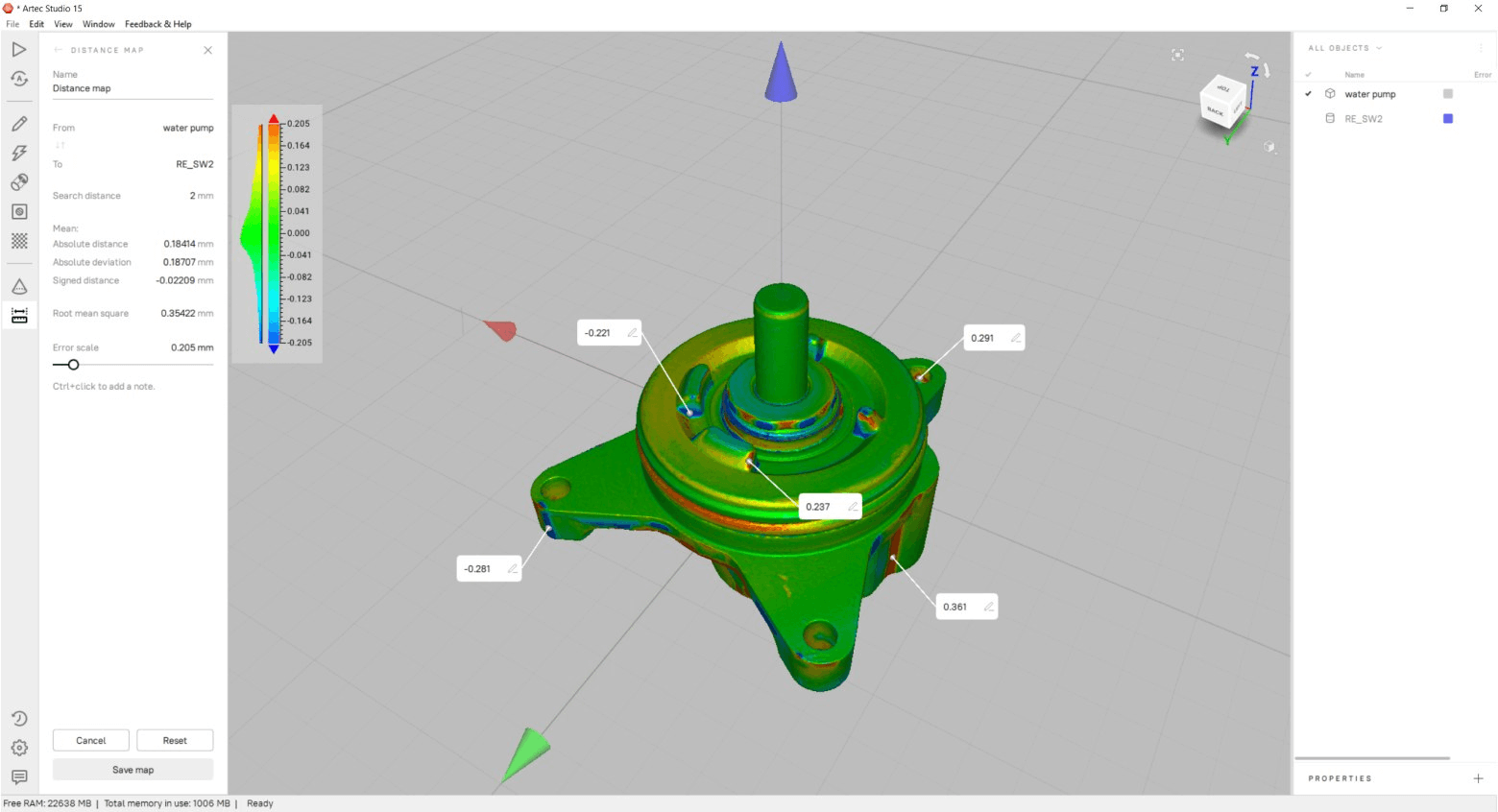Open the Fast processing lightning tool
1498x812 pixels.
pyautogui.click(x=18, y=152)
